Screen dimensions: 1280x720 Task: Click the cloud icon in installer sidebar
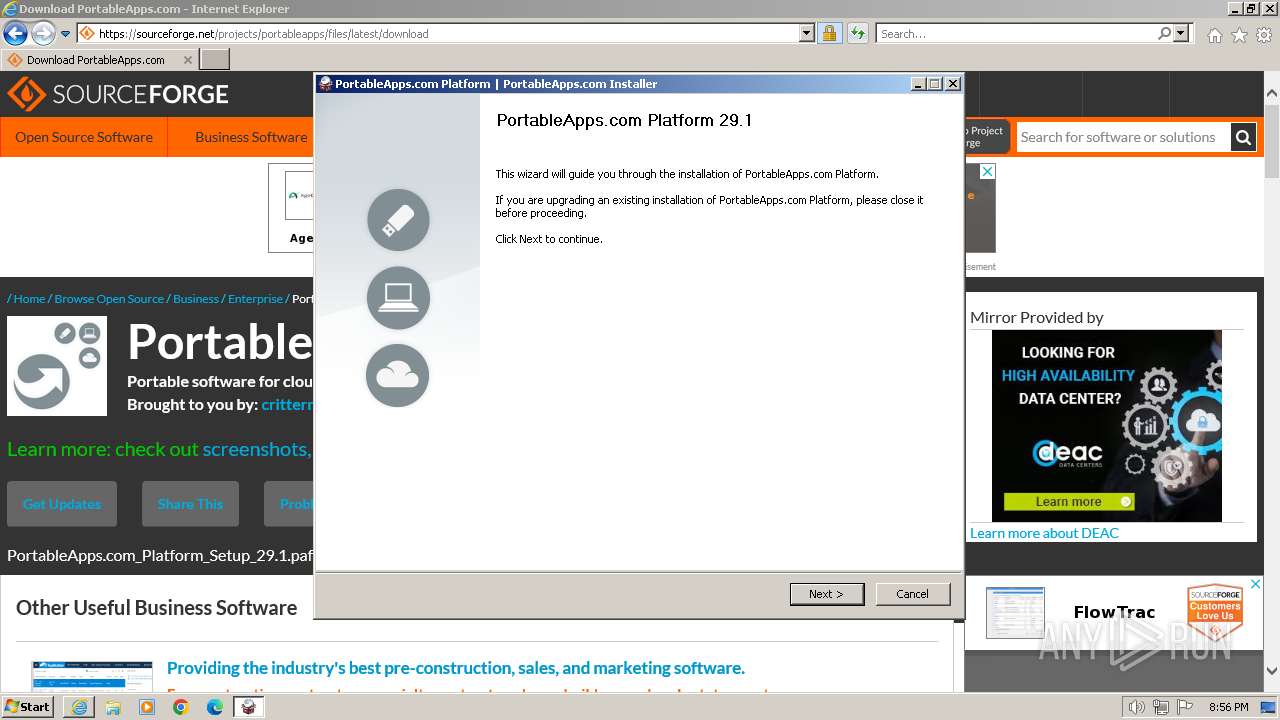click(x=398, y=375)
